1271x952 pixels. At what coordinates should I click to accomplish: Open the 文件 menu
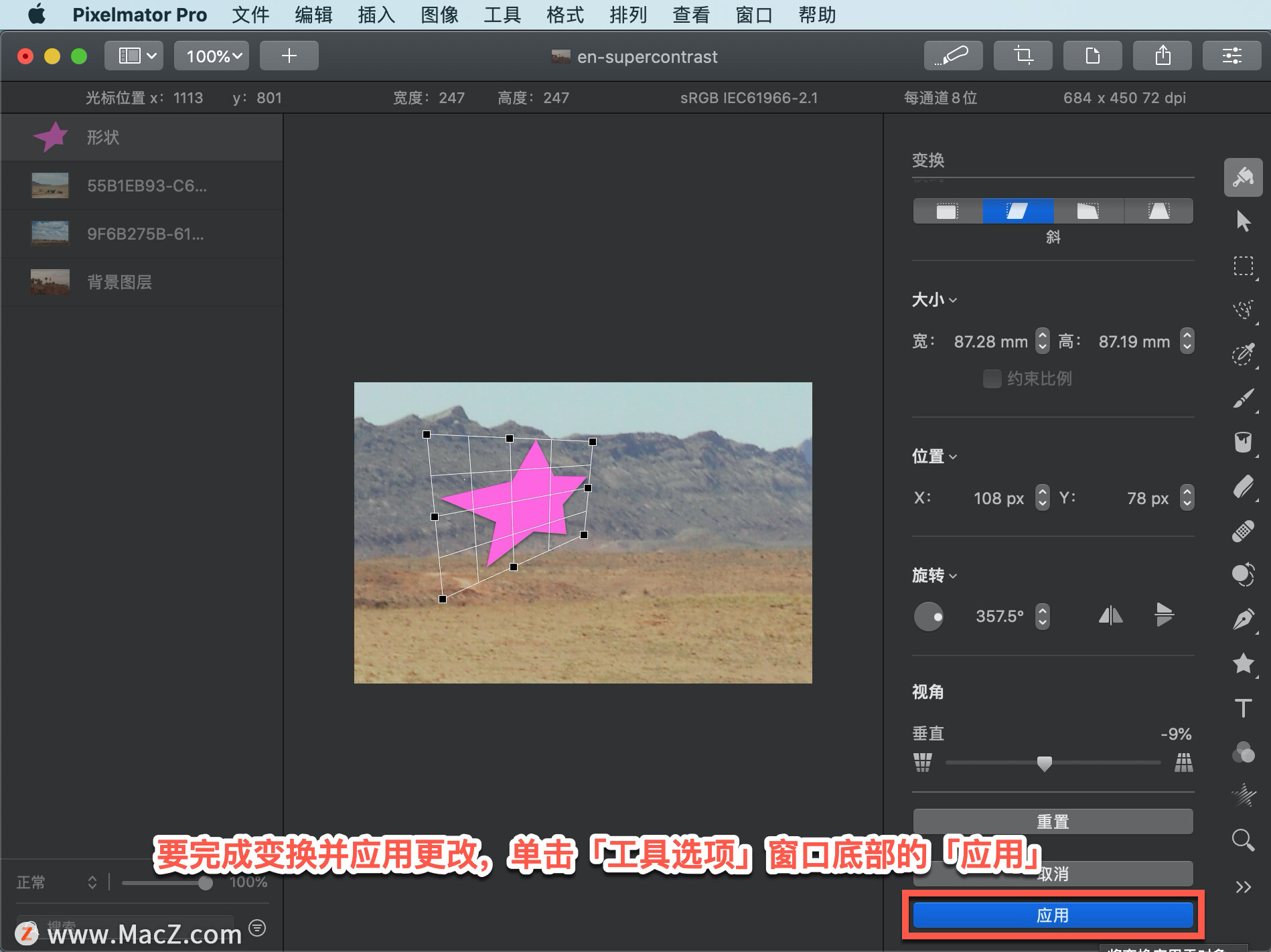pyautogui.click(x=250, y=15)
